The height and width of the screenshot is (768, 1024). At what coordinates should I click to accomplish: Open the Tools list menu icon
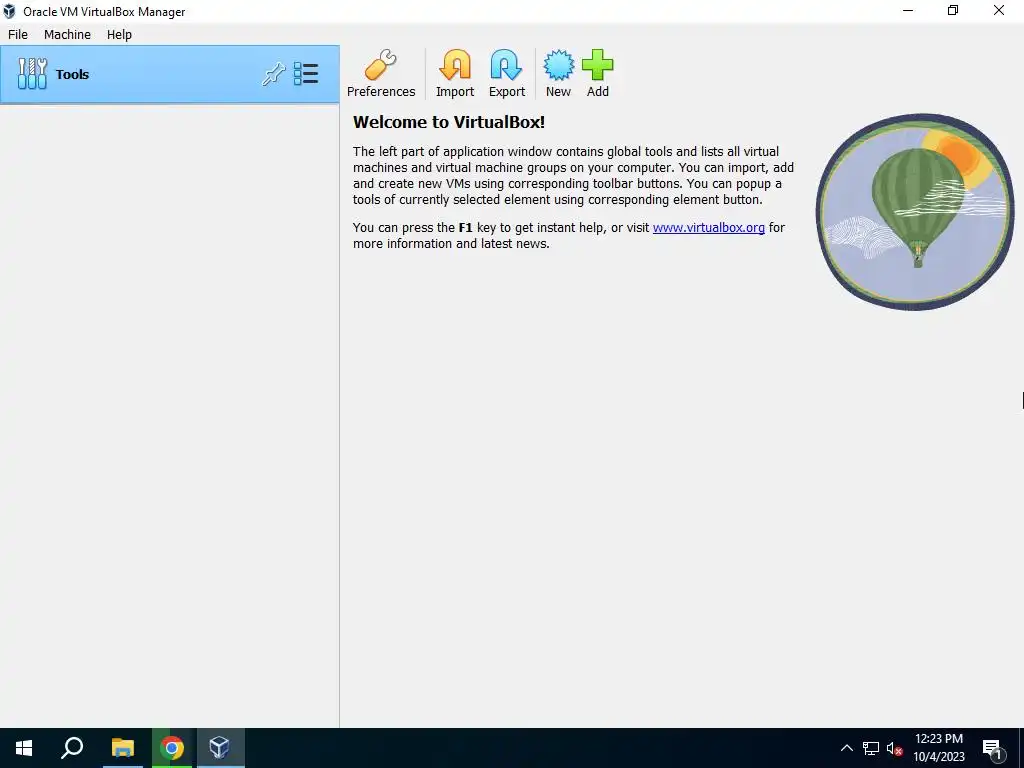(306, 74)
